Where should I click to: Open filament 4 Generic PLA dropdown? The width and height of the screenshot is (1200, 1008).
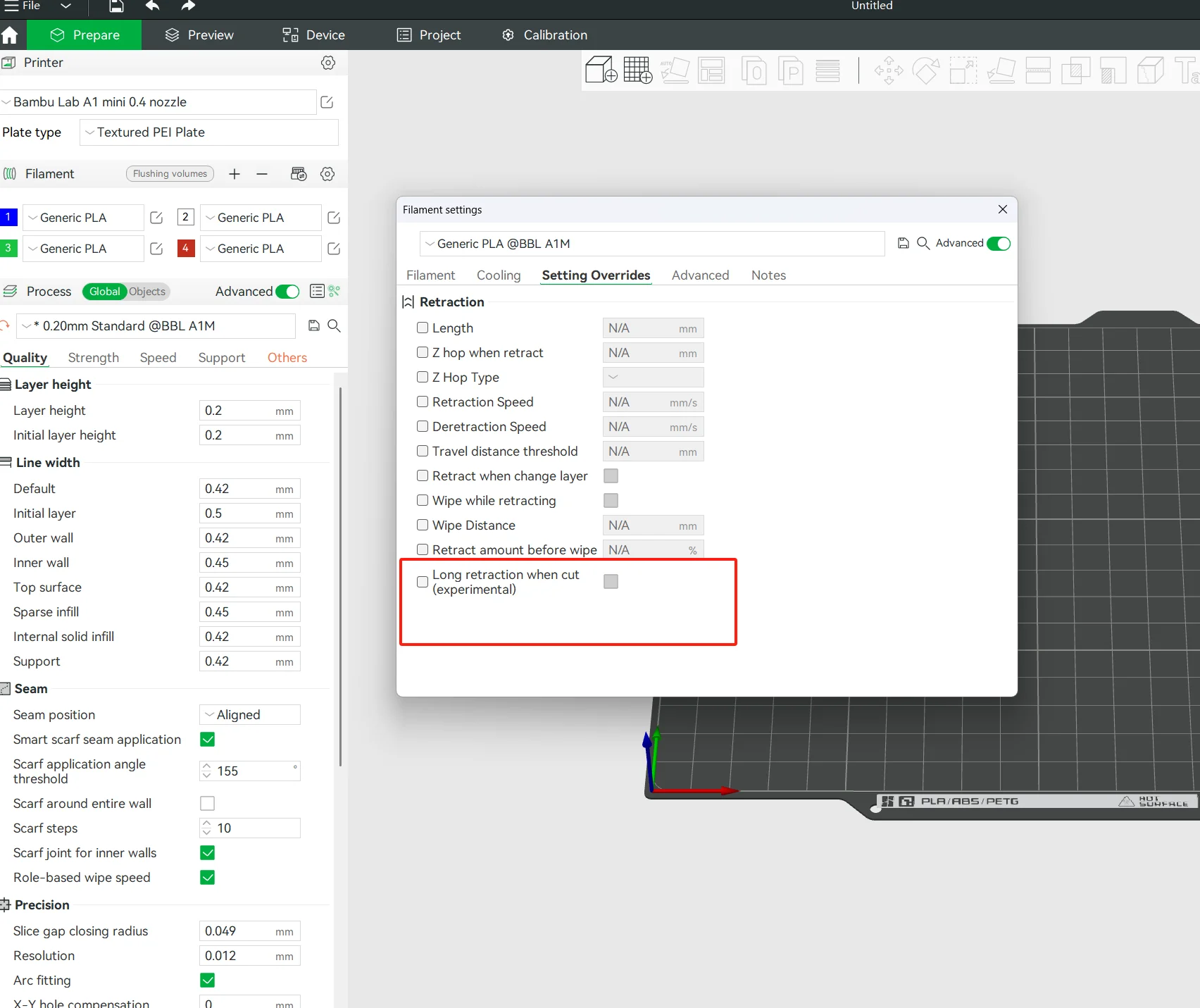tap(261, 249)
